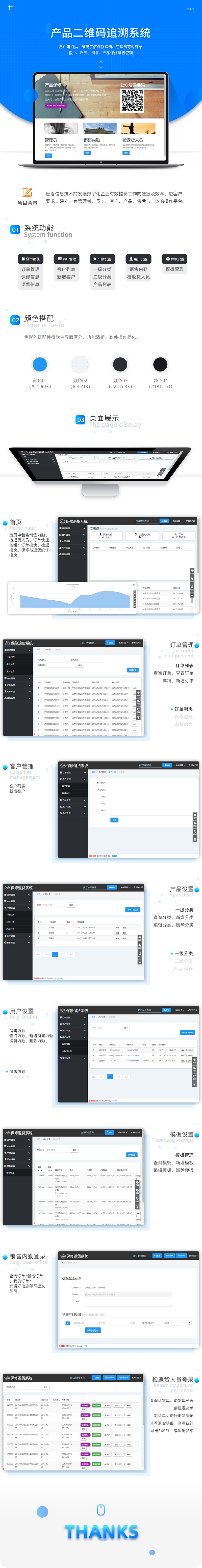The image size is (202, 1568).
Task: Click the blue 03 badge beside 页面展示
Action: pyautogui.click(x=81, y=420)
